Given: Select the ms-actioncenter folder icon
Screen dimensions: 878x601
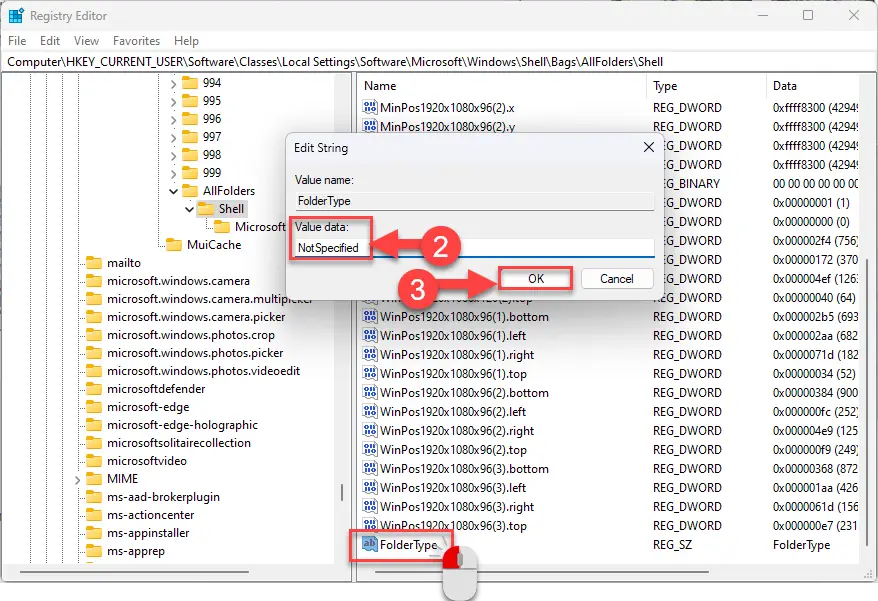Looking at the screenshot, I should coord(94,515).
